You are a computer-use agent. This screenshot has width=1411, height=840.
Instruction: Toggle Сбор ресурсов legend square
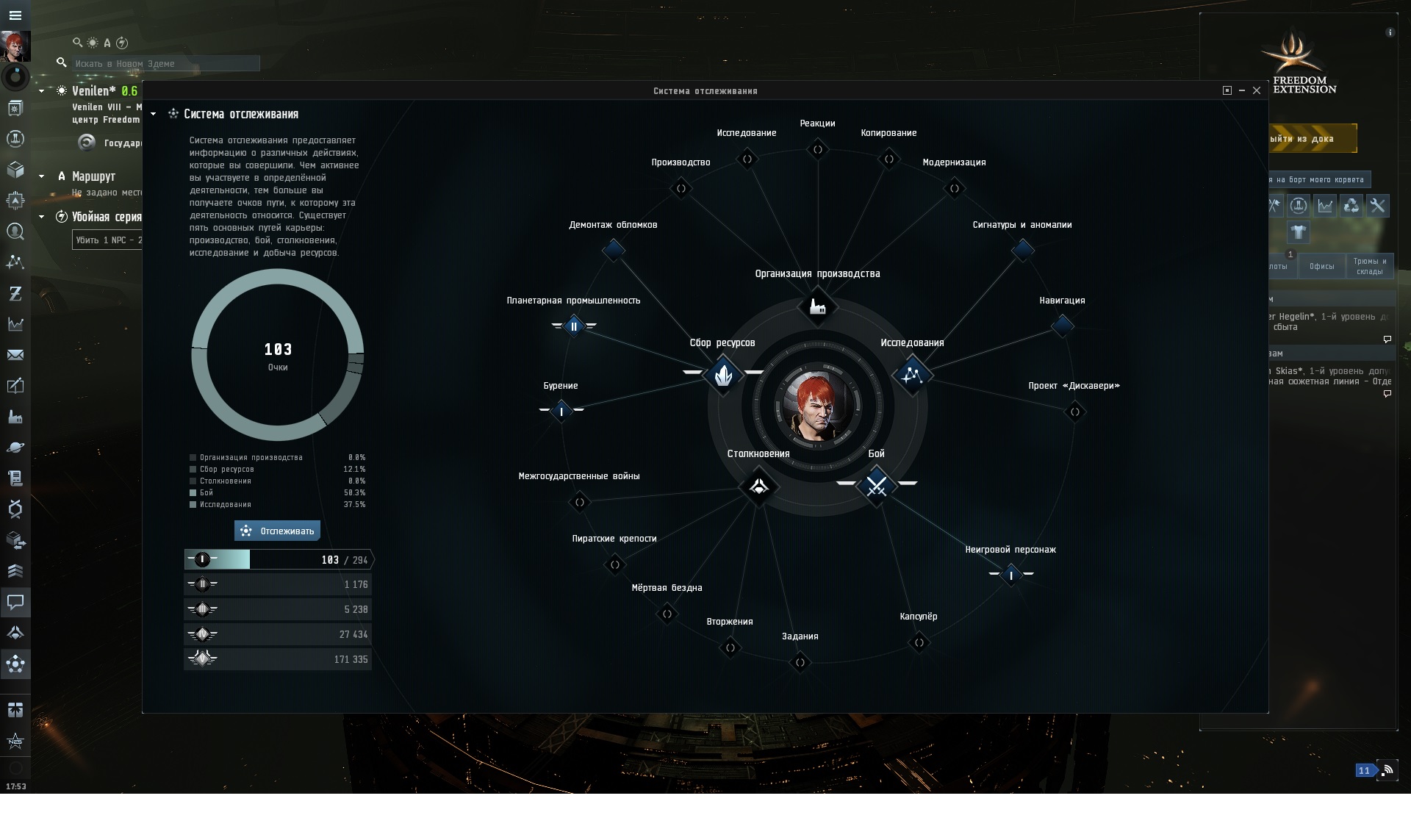193,469
